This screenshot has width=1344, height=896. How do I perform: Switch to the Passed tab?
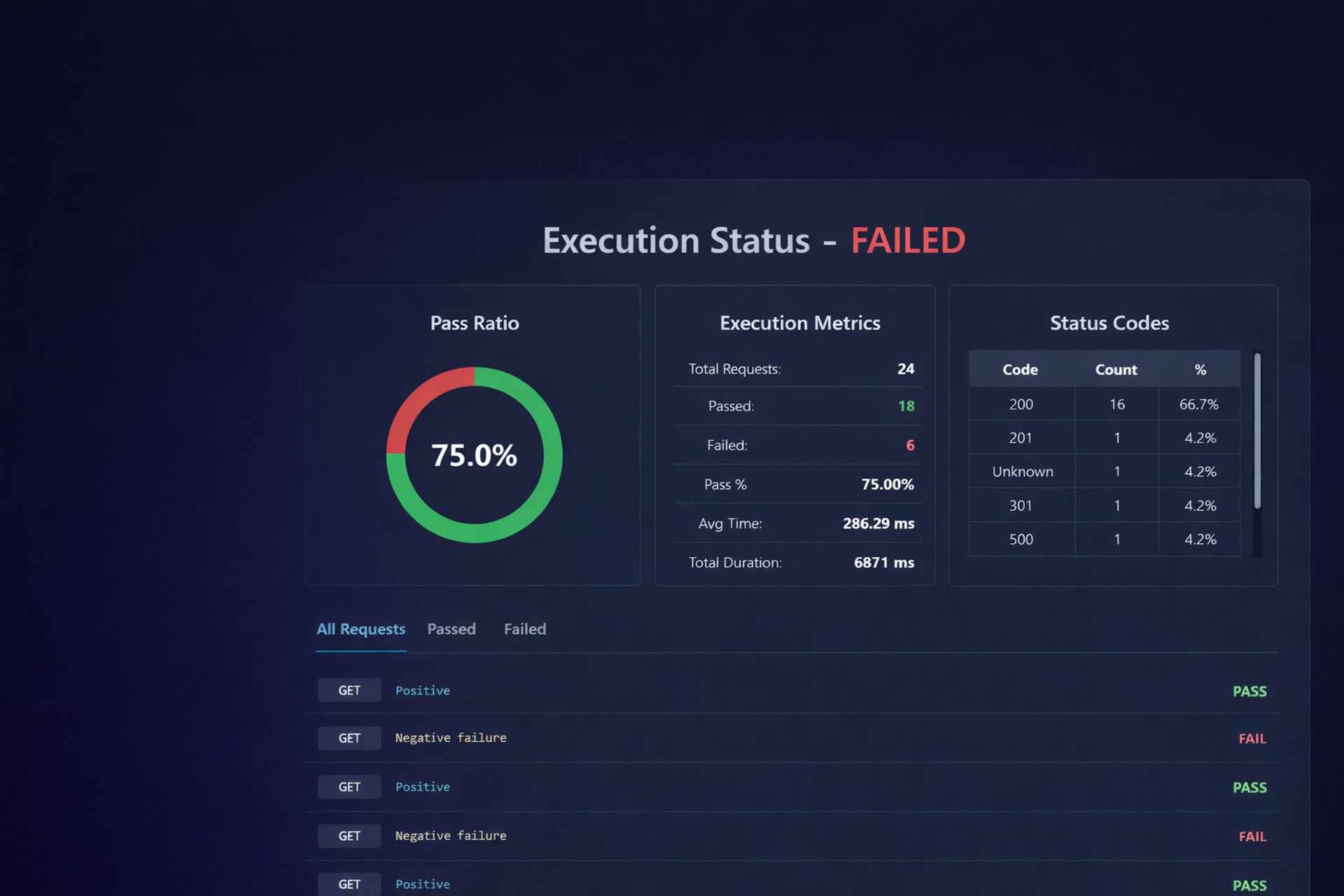[451, 629]
